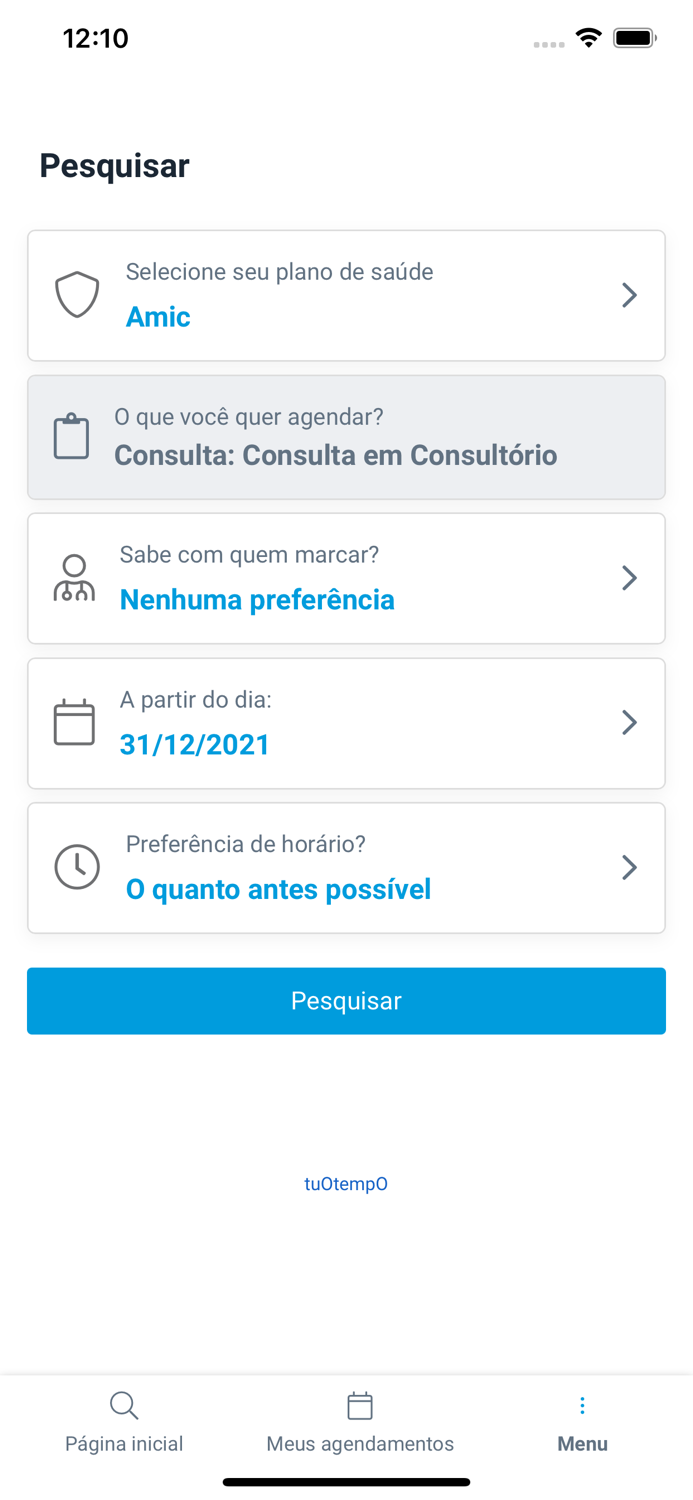
Task: Click the search icon above Página inicial
Action: pos(124,1405)
